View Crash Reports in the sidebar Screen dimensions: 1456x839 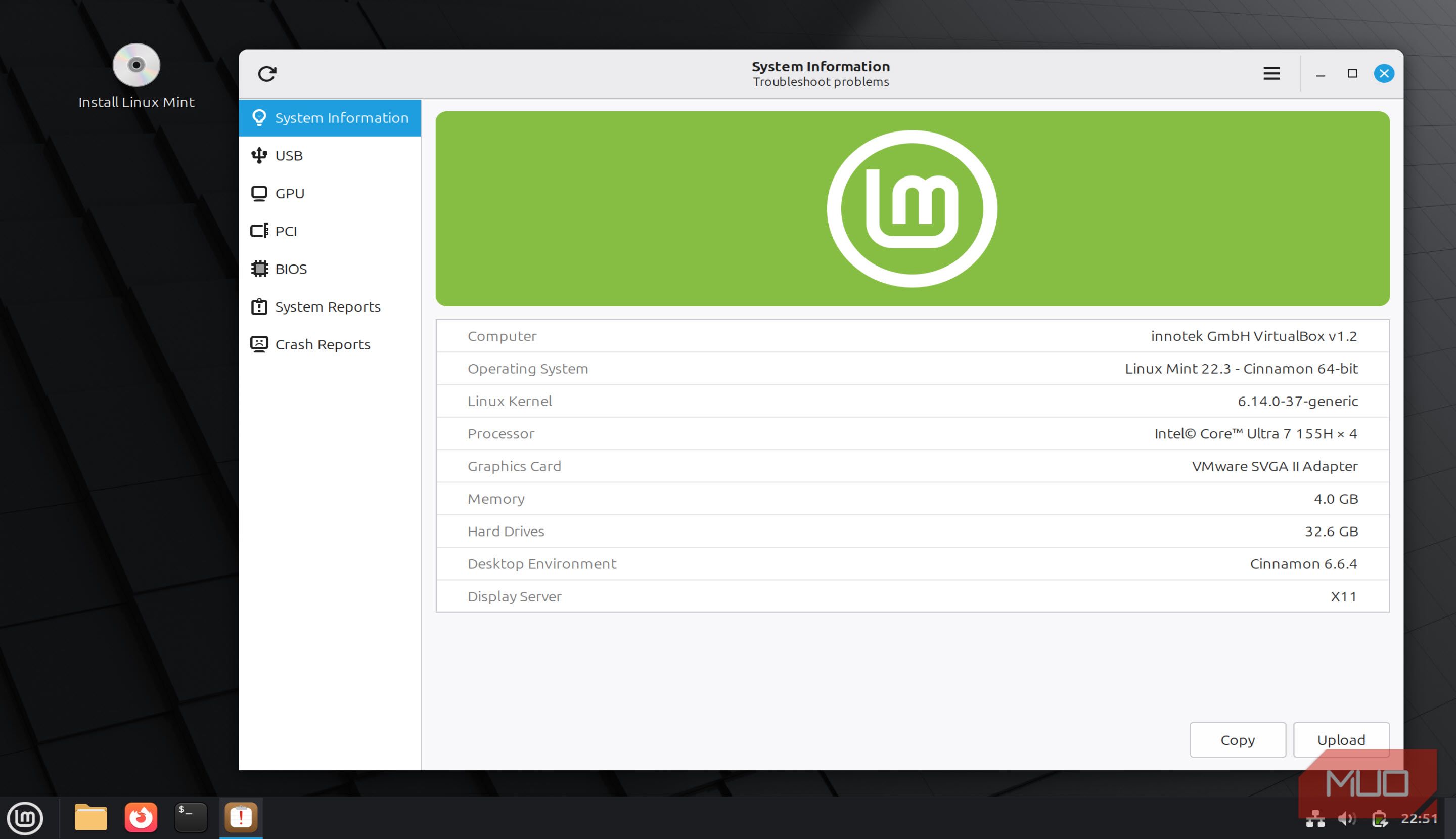[x=330, y=344]
